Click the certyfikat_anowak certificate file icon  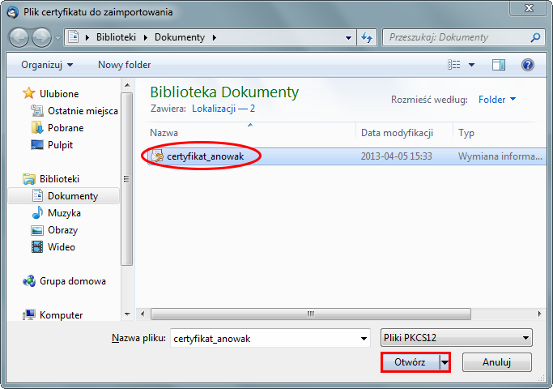tap(157, 156)
